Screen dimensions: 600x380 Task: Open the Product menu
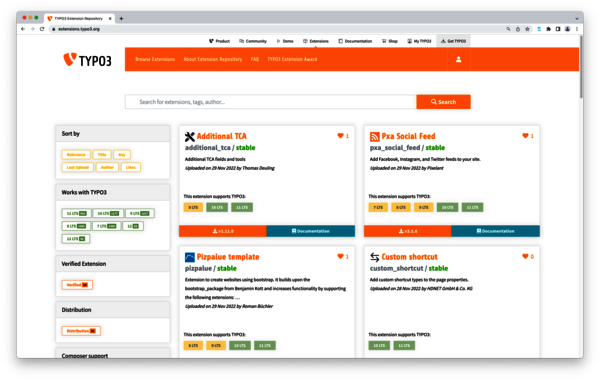point(219,41)
